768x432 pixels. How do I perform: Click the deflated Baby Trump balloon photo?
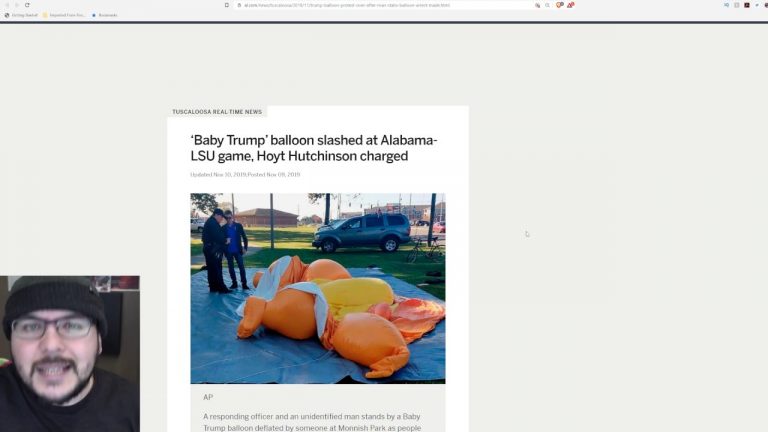318,288
